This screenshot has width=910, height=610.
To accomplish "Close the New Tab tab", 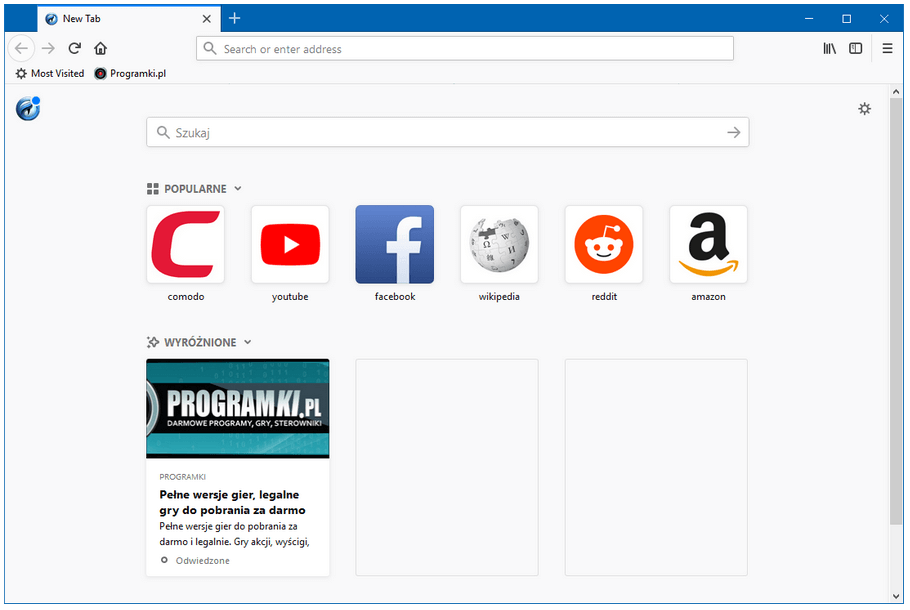I will coord(207,19).
